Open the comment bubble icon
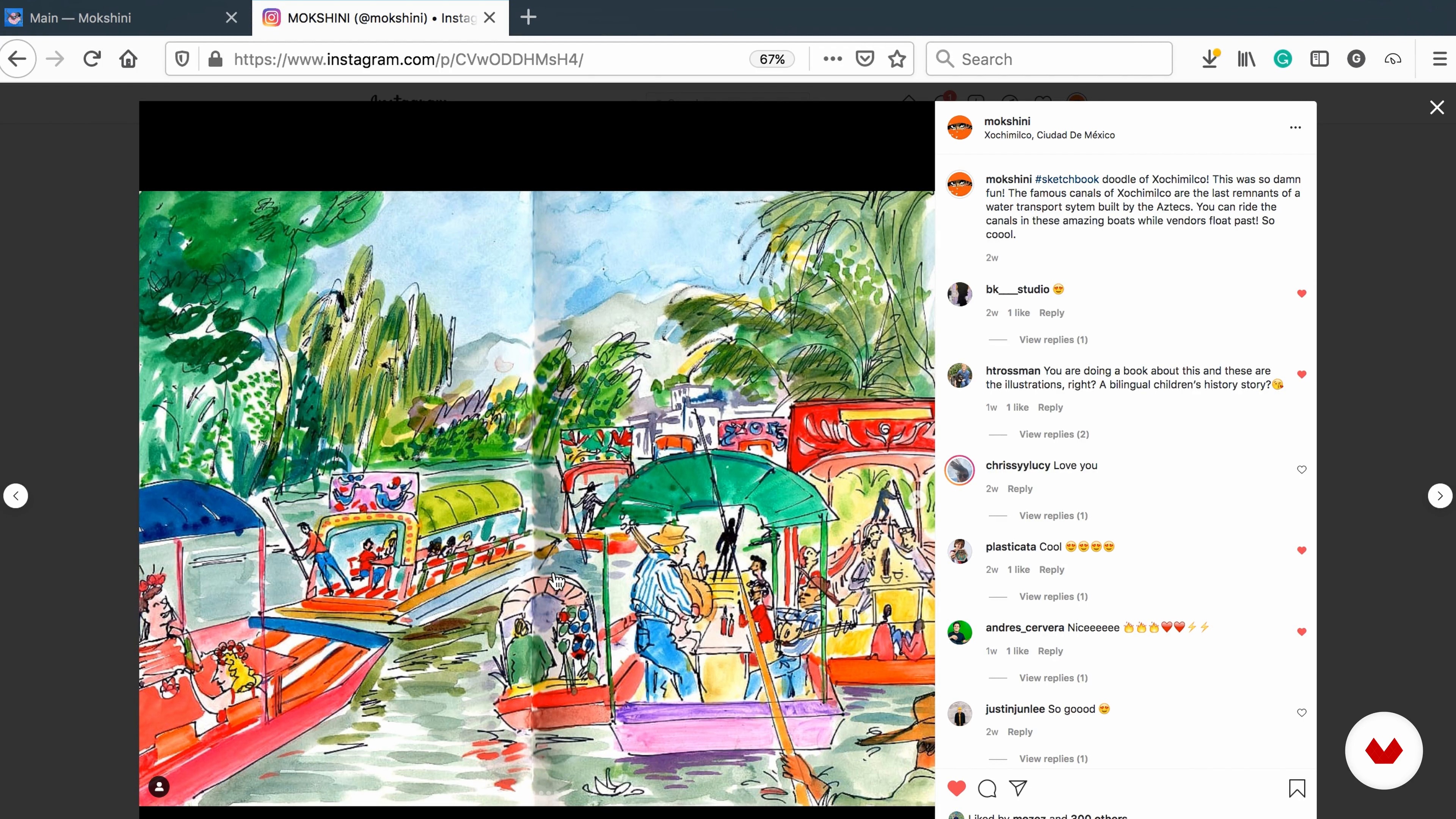 point(987,788)
